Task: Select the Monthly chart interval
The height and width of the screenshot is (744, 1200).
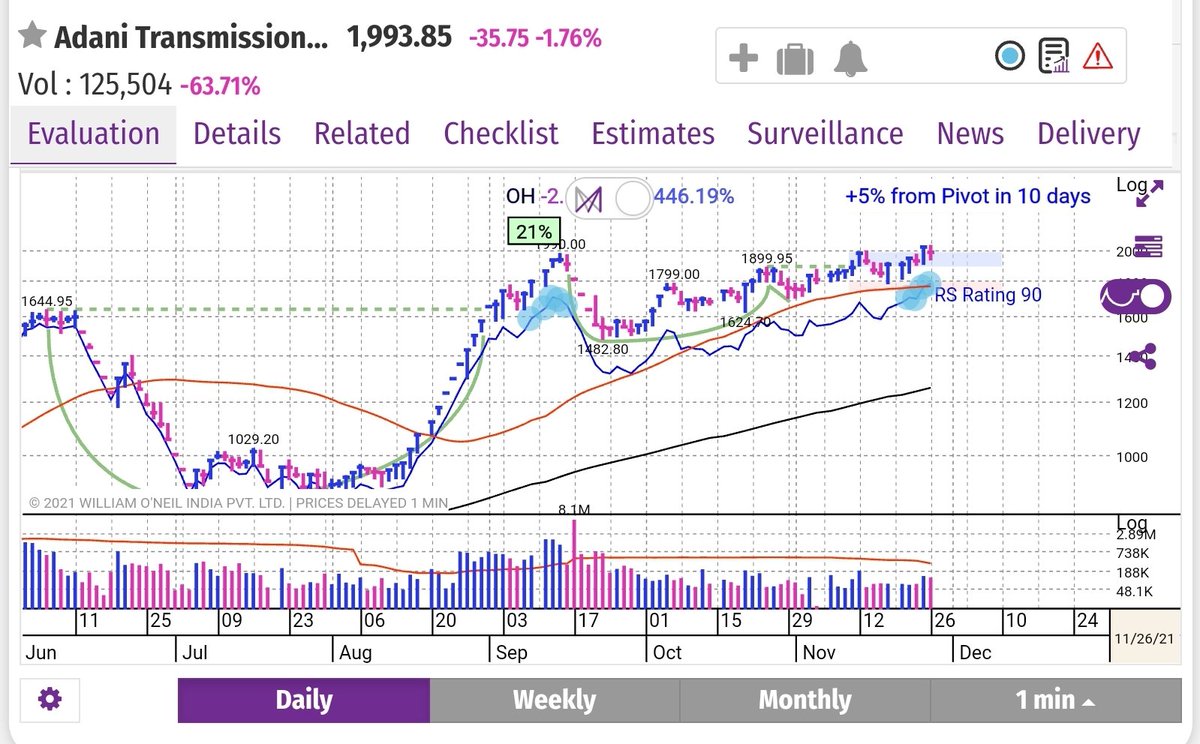Action: [805, 700]
